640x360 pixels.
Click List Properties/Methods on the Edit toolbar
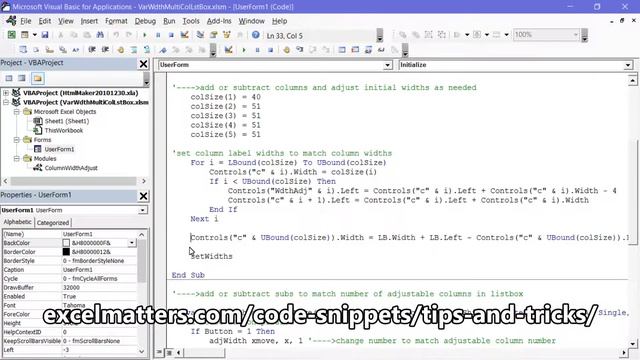coord(23,50)
